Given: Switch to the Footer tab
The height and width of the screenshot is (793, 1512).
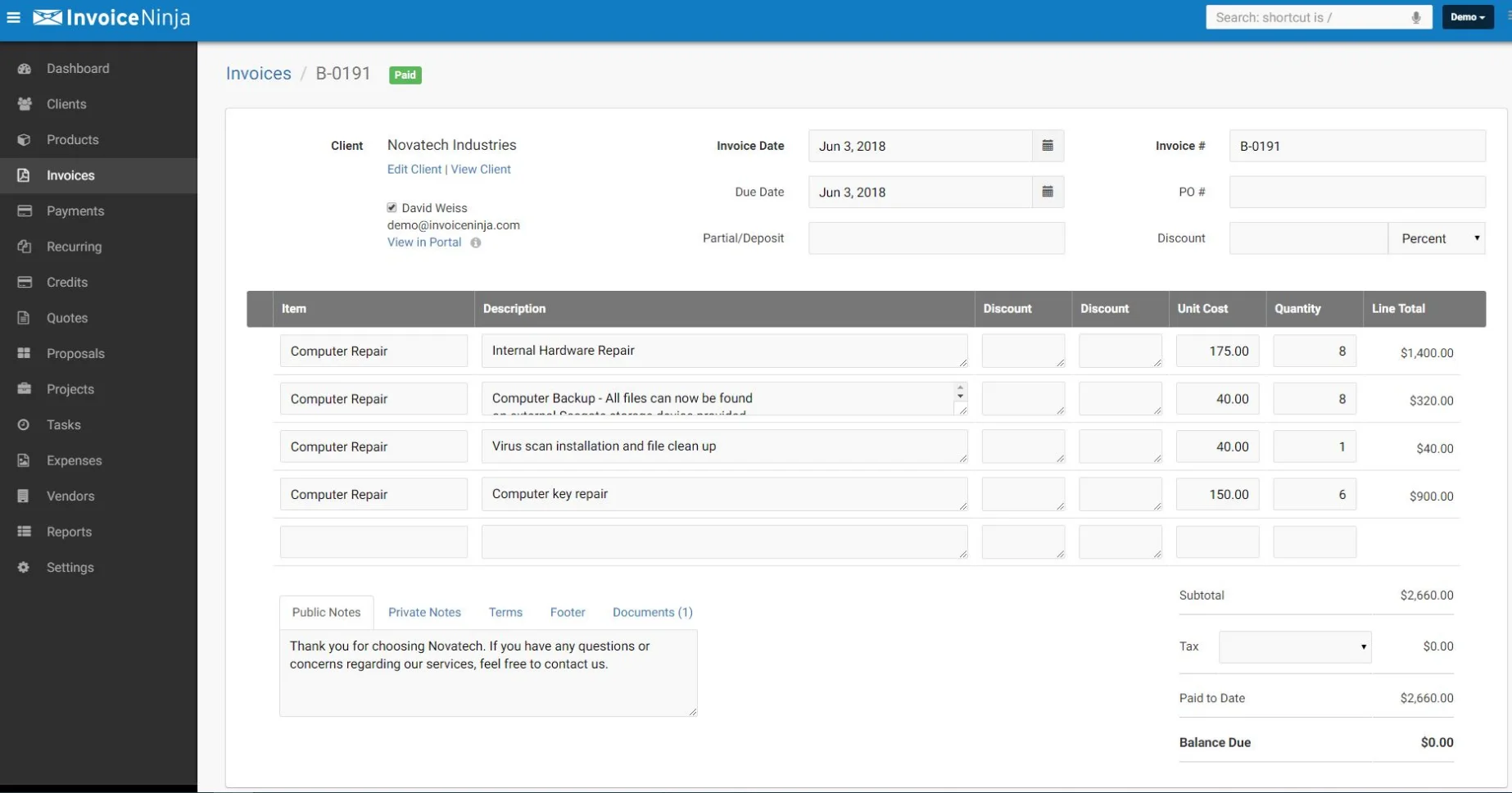Looking at the screenshot, I should (568, 612).
